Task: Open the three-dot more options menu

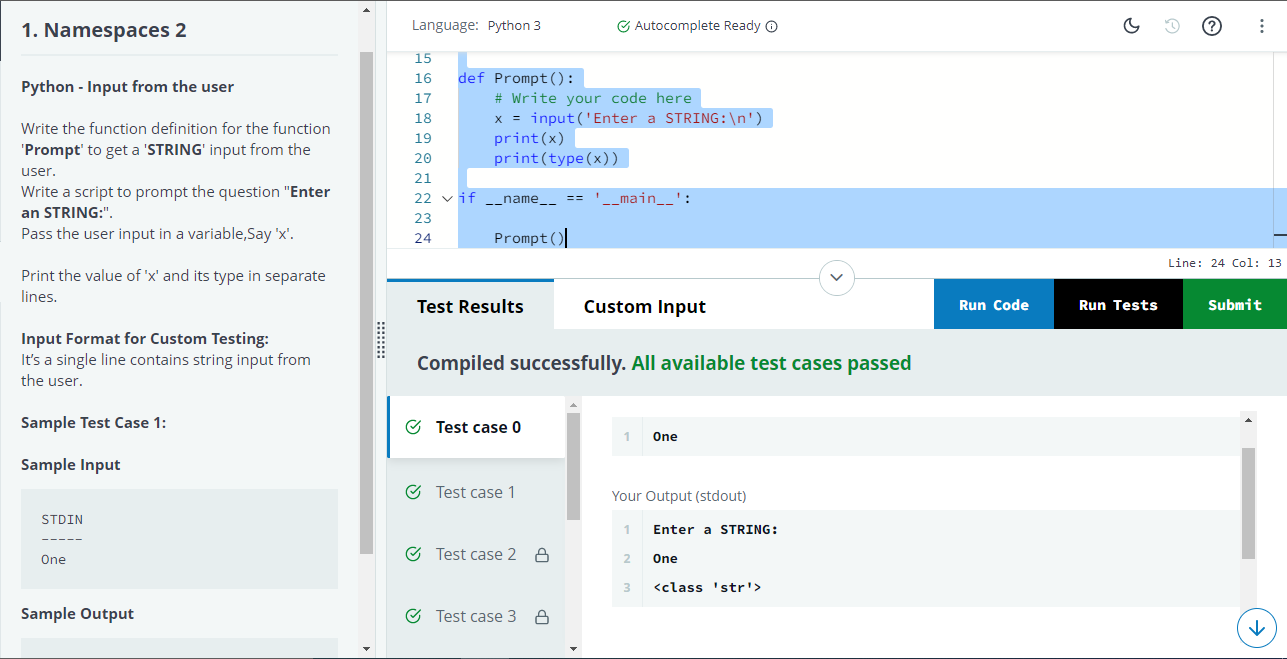Action: tap(1262, 26)
